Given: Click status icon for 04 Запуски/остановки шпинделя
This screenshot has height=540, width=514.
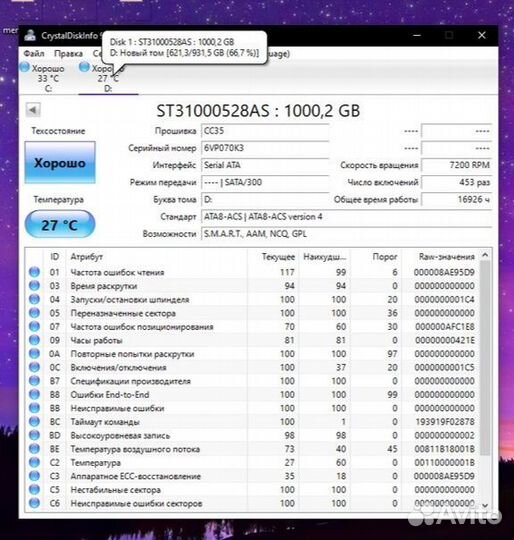Looking at the screenshot, I should tap(34, 299).
